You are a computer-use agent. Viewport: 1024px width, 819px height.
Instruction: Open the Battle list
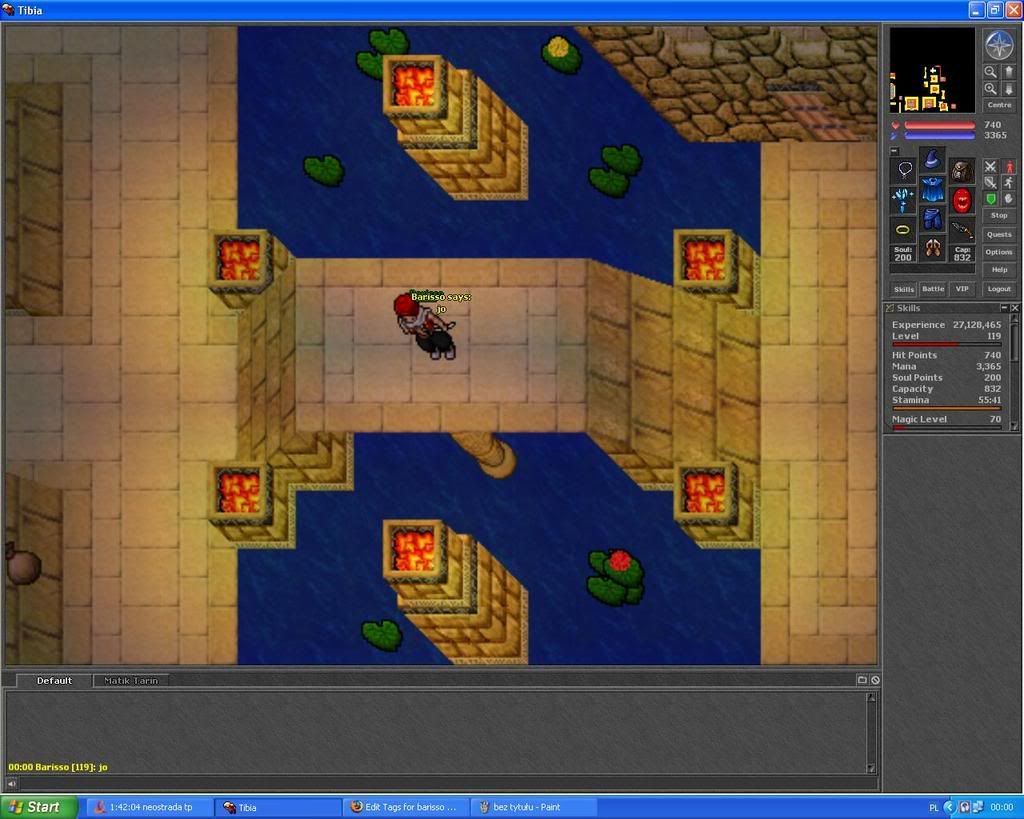933,289
